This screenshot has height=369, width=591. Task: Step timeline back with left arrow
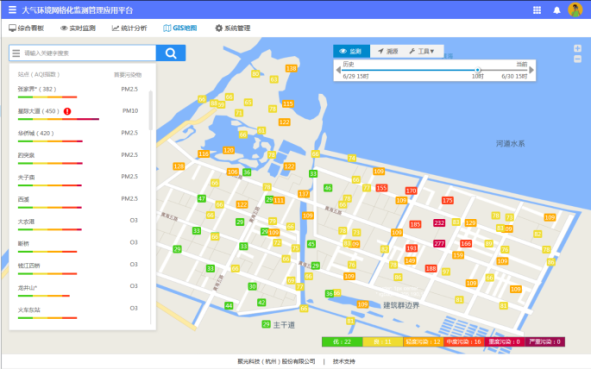(338, 70)
